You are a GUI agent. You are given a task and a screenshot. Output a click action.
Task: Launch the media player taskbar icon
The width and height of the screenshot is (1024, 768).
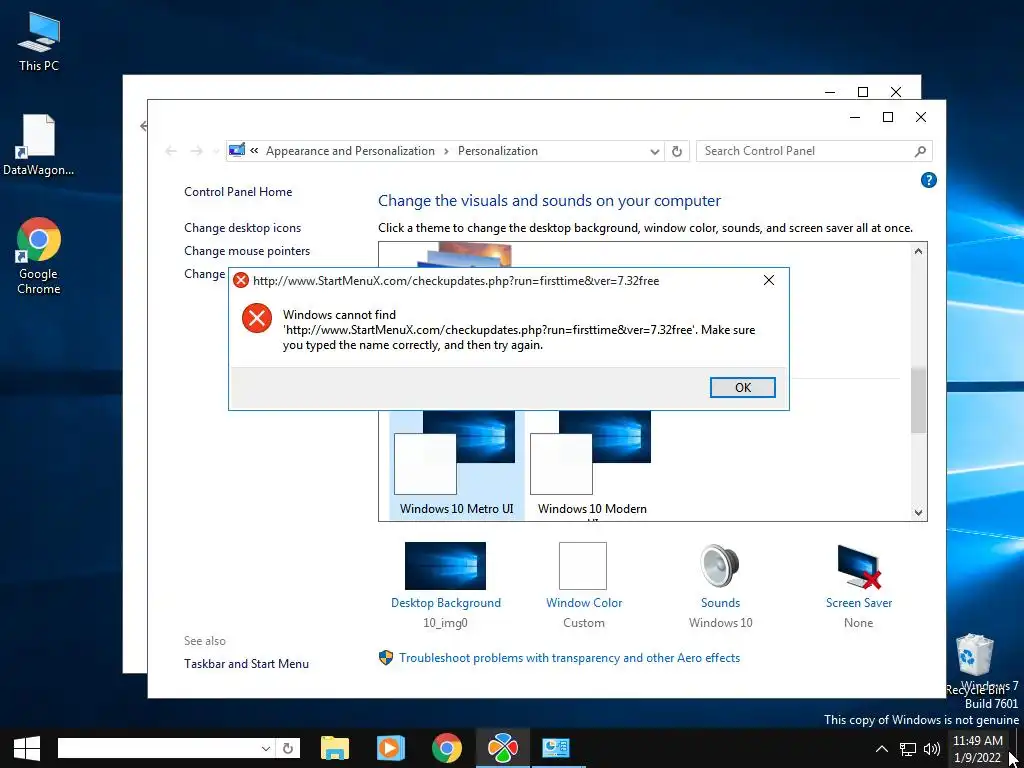(x=391, y=748)
